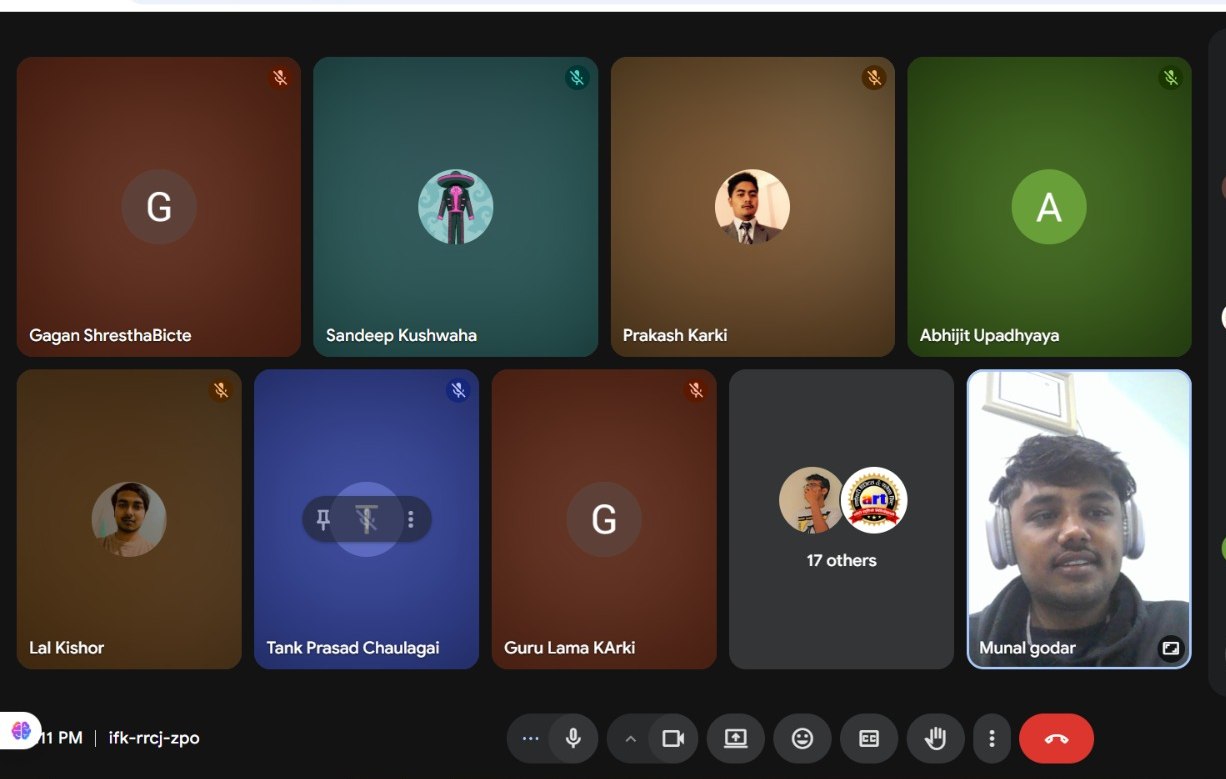
Task: Click the picture-in-picture icon on Munal godar's tile
Action: point(1170,648)
